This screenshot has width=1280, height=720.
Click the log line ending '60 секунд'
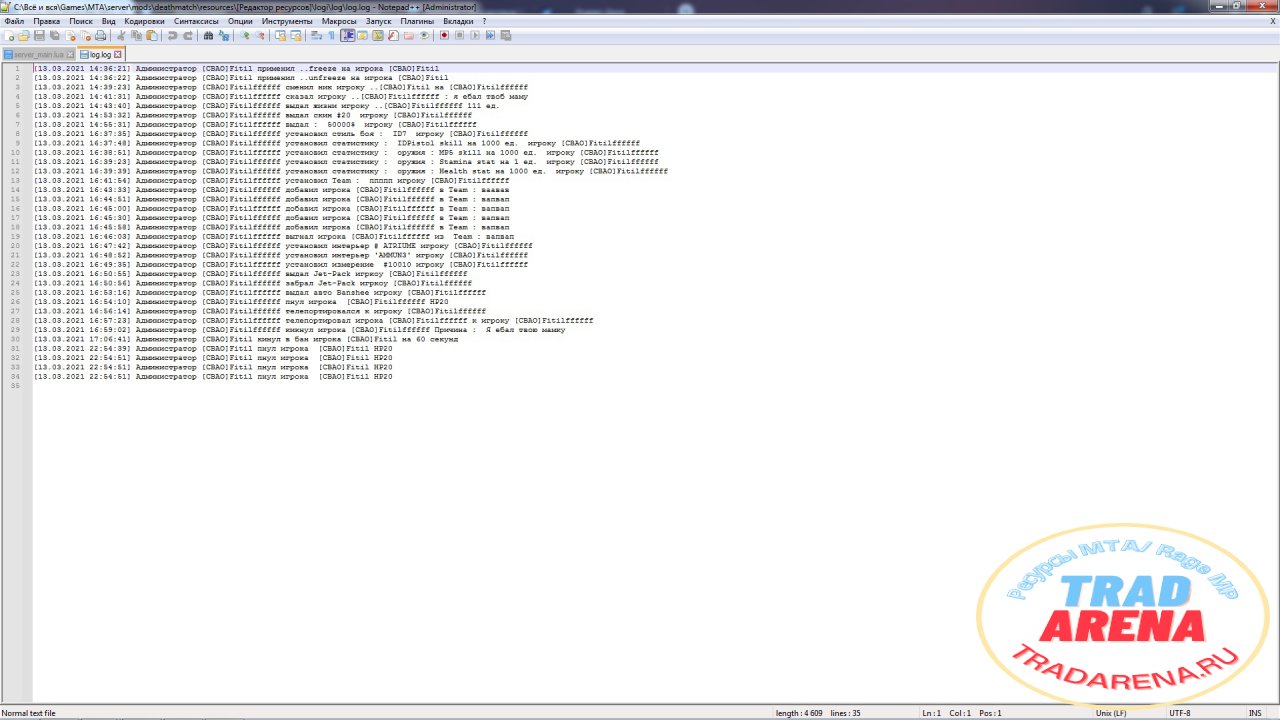click(x=246, y=340)
